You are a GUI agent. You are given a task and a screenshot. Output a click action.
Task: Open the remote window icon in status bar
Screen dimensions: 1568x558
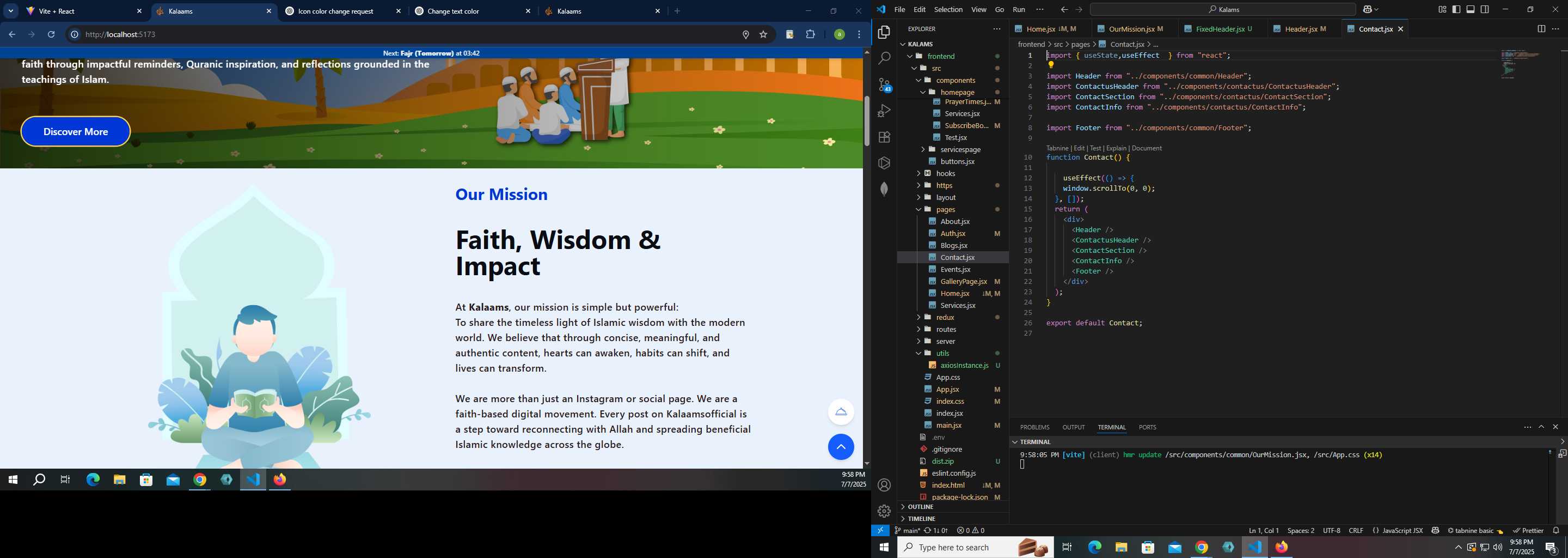coord(880,531)
